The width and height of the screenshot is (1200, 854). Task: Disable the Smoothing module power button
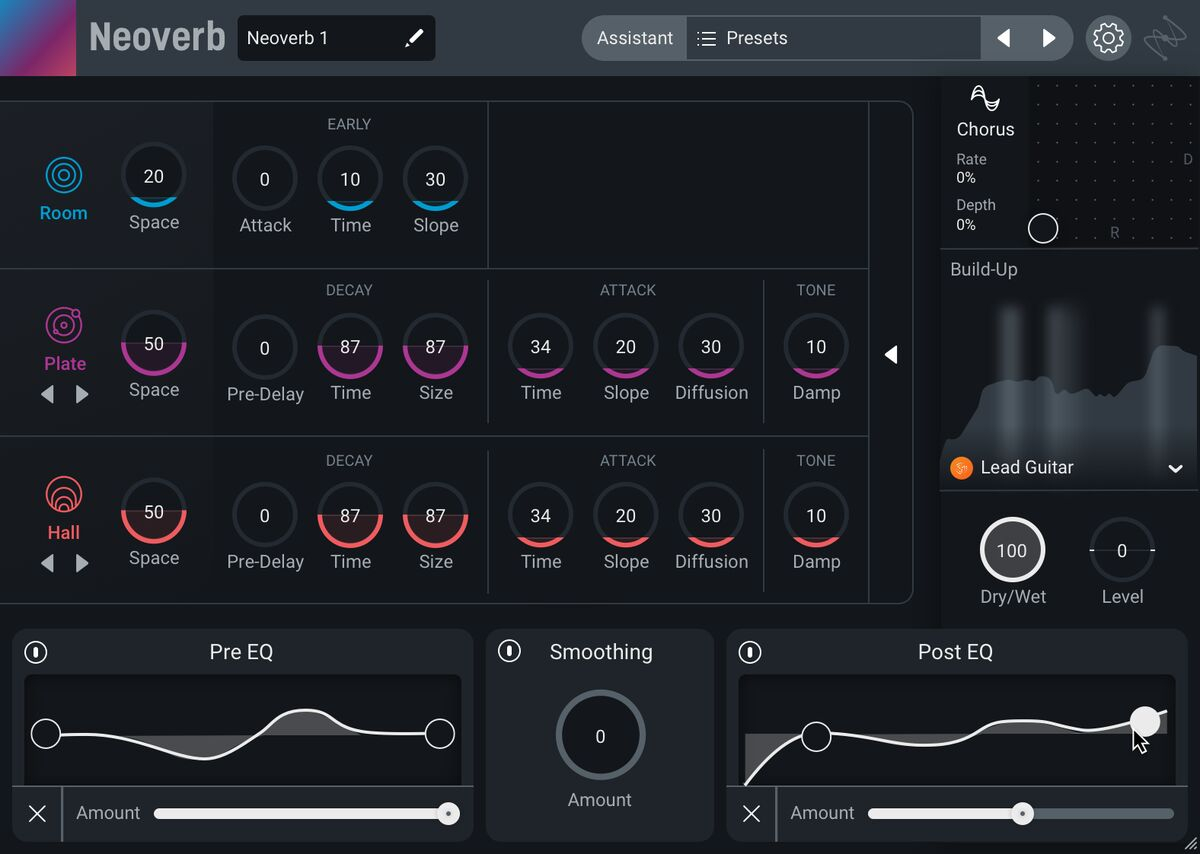click(x=509, y=652)
